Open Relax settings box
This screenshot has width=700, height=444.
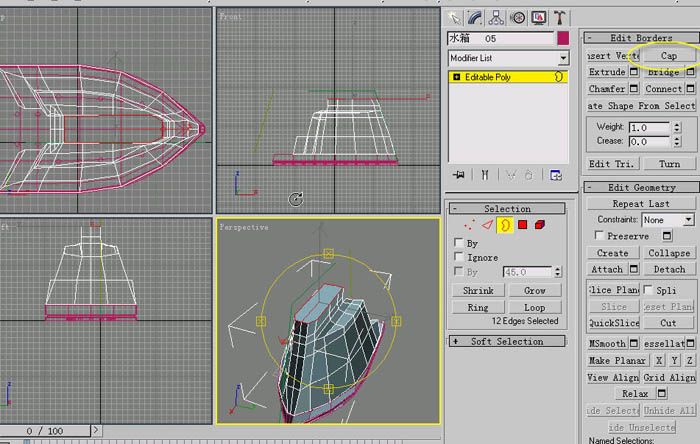[x=662, y=394]
